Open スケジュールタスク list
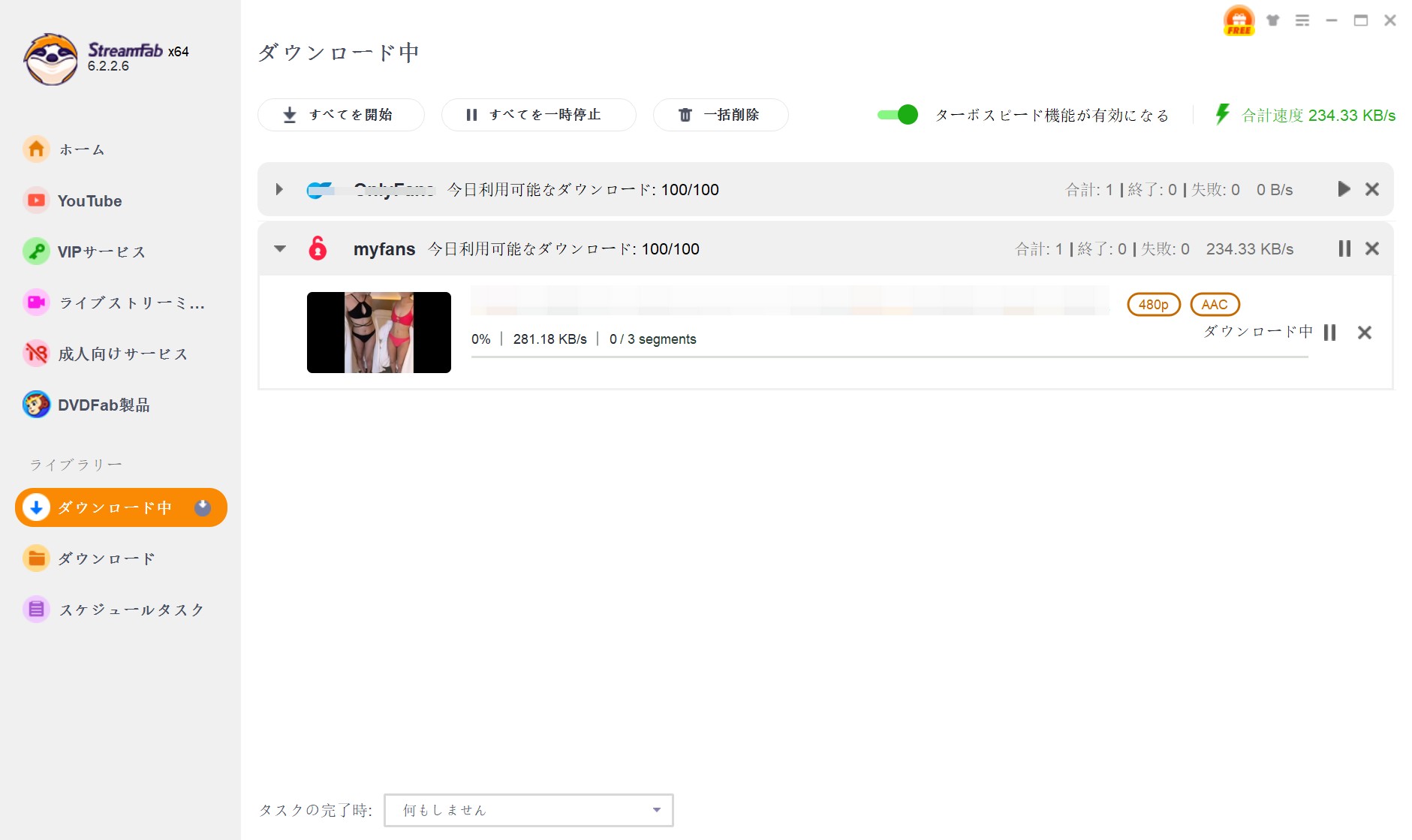The width and height of the screenshot is (1412, 840). click(x=113, y=610)
